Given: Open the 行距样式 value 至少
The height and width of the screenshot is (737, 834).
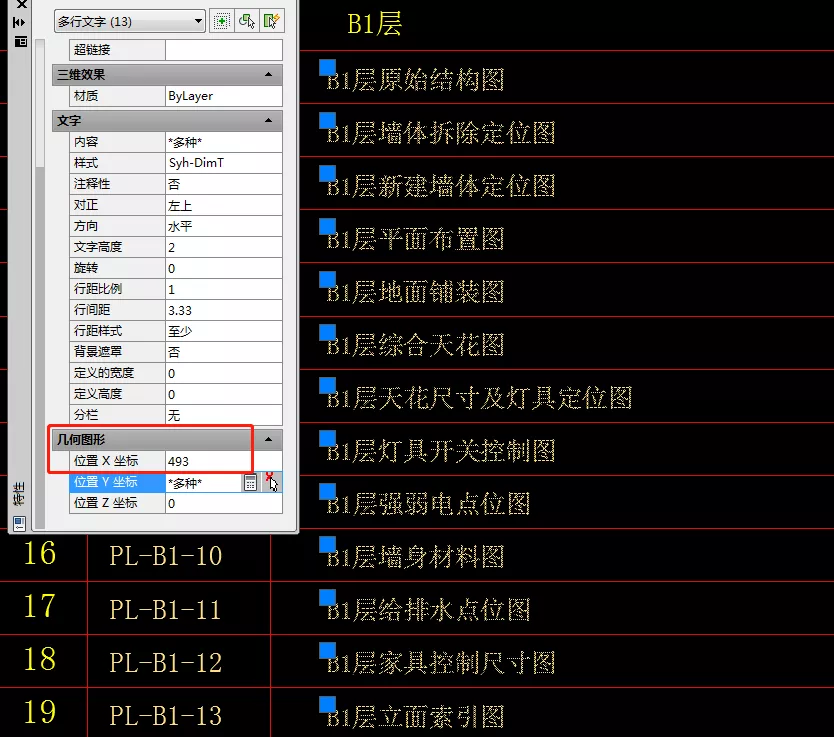Looking at the screenshot, I should coord(224,331).
